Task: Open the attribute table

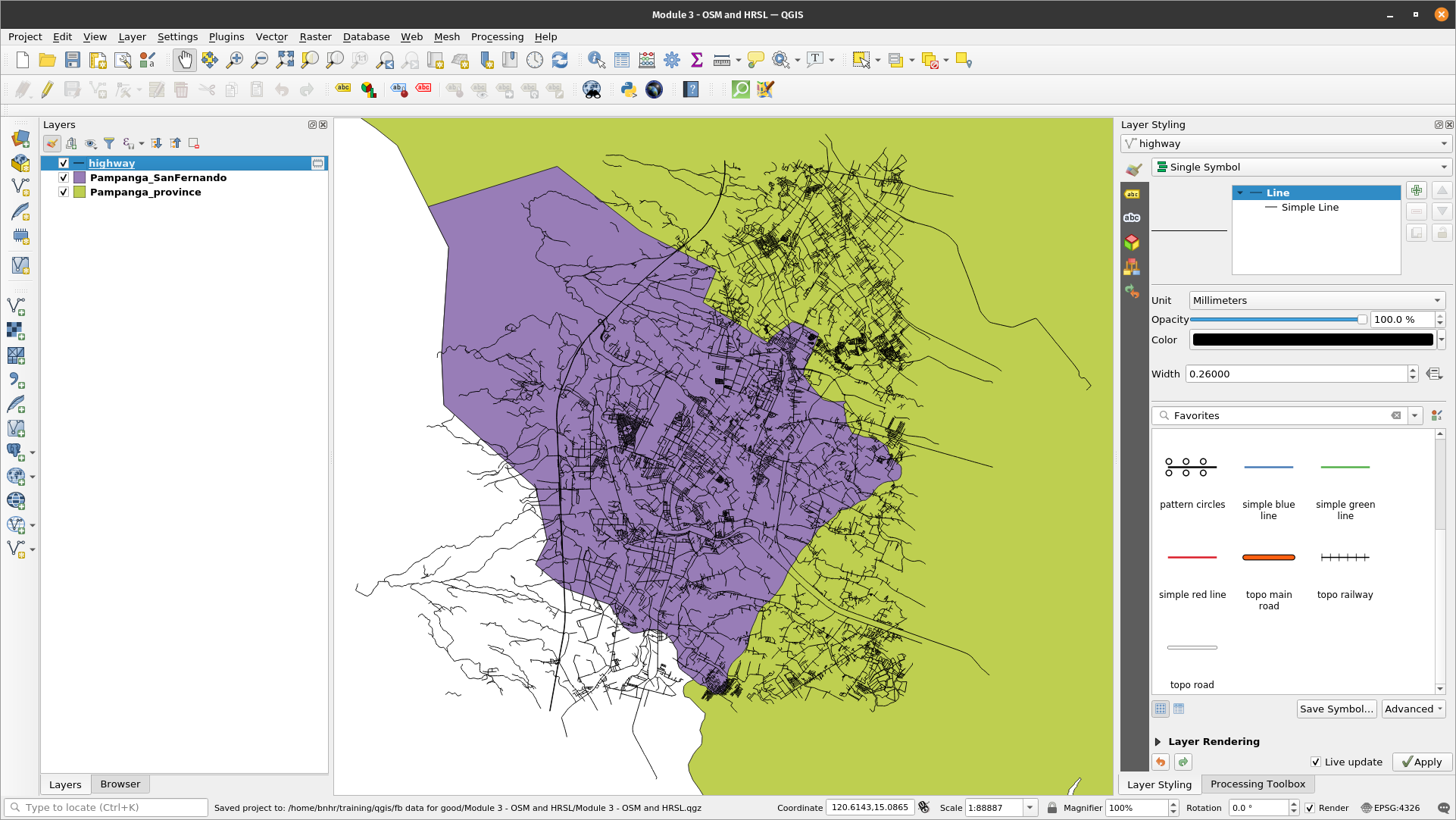Action: coord(621,60)
